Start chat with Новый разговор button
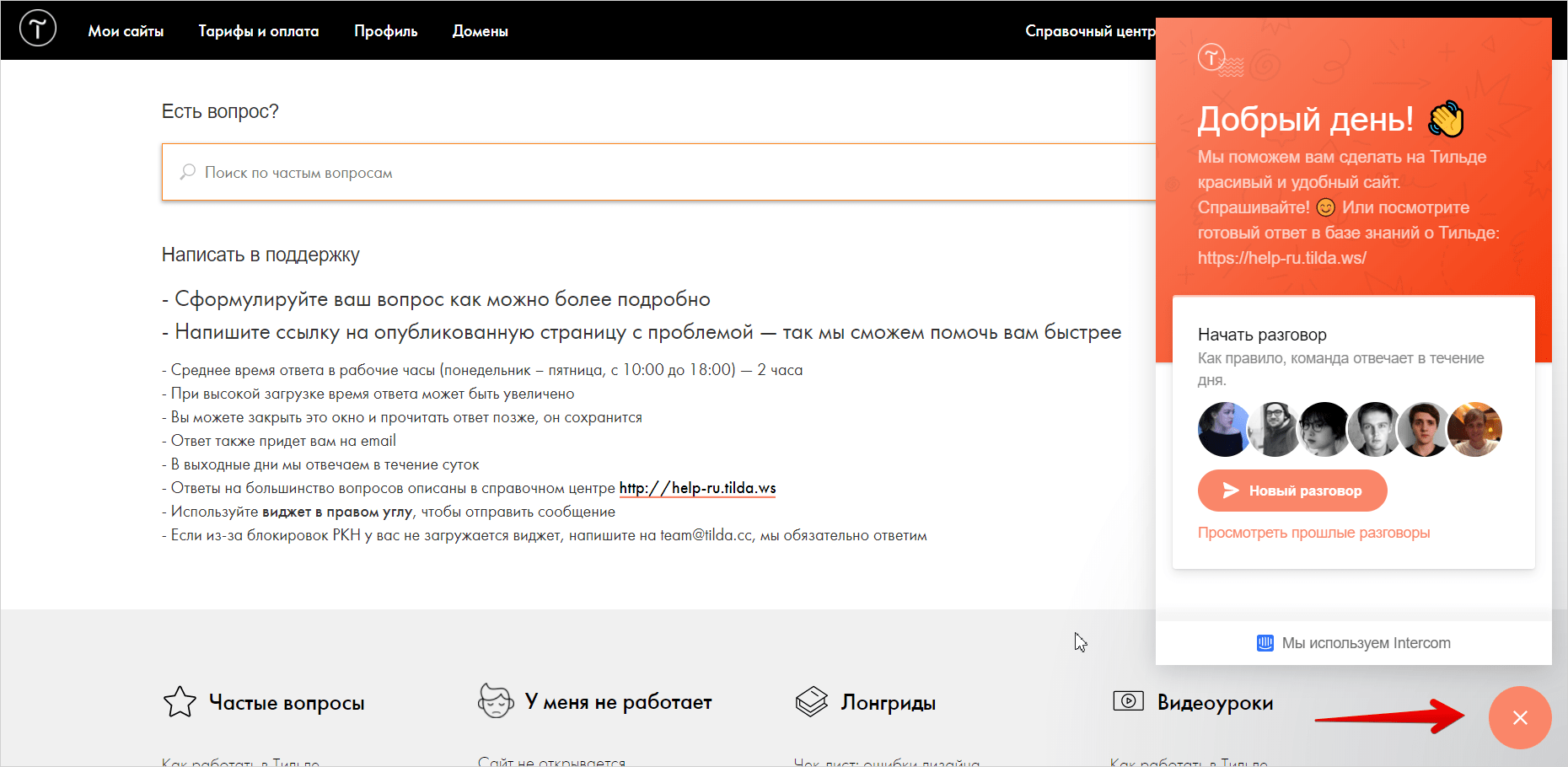 coord(1291,491)
